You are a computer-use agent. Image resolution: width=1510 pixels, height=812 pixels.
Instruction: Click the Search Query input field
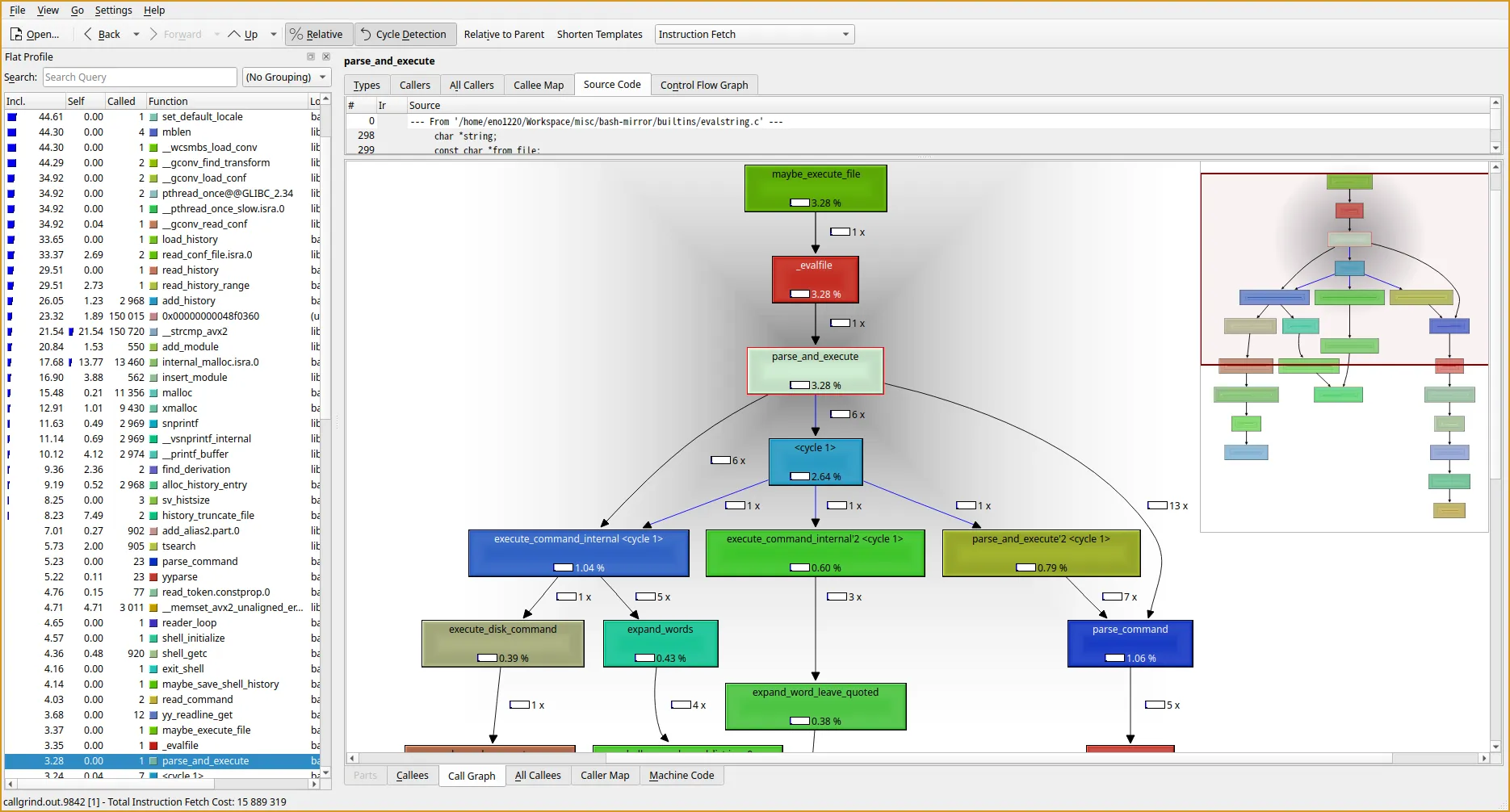coord(139,77)
